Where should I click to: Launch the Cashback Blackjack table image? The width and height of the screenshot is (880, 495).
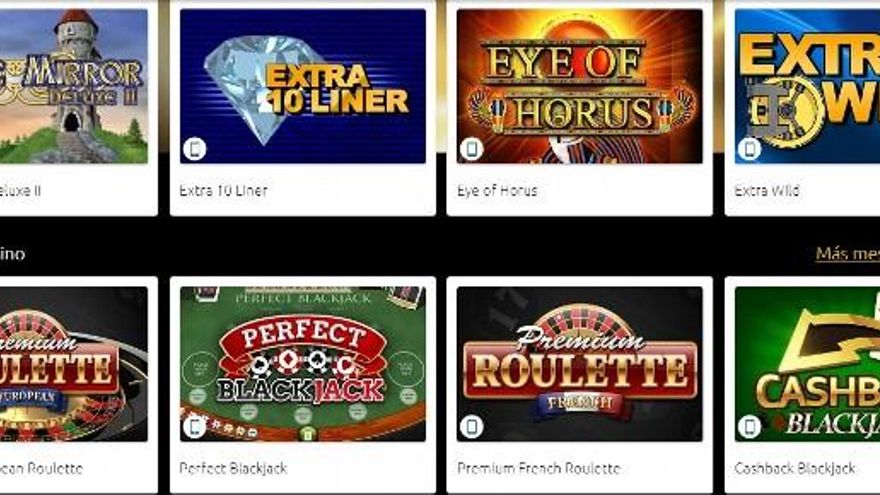(807, 364)
